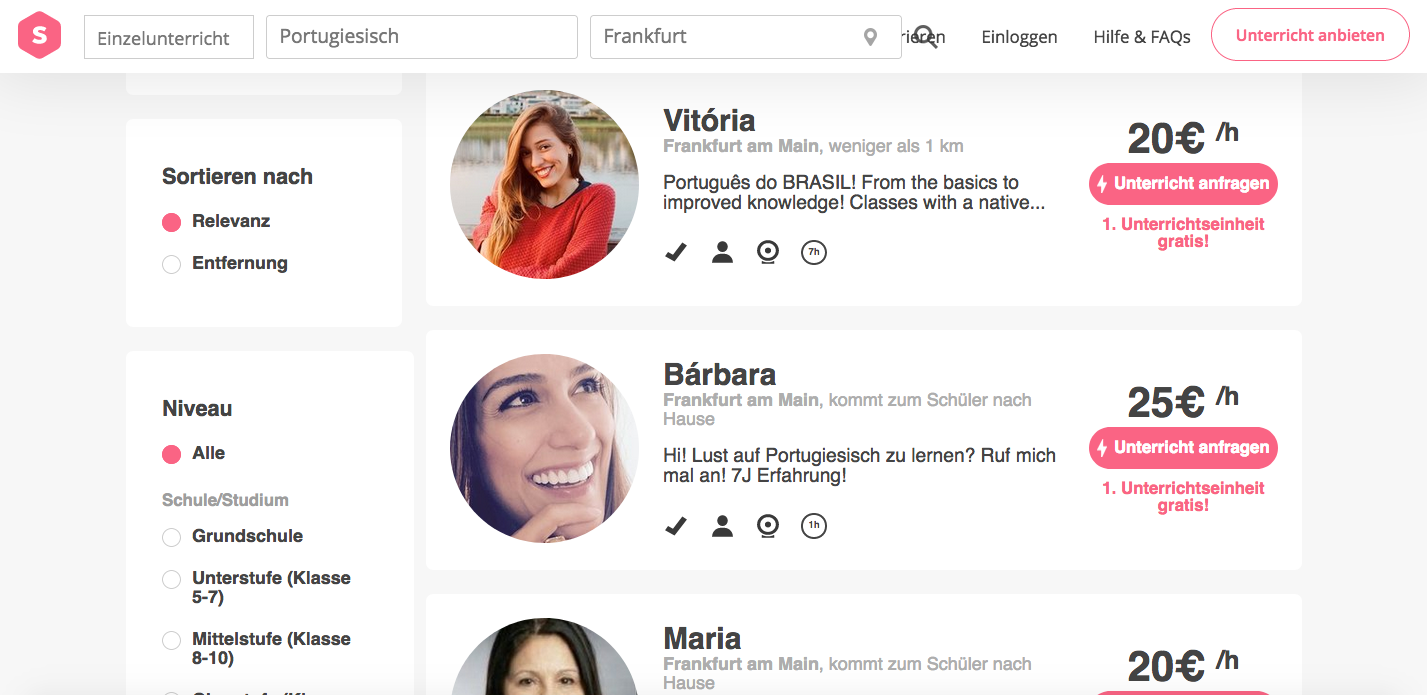The width and height of the screenshot is (1427, 695).
Task: Click the Portugiesisch subject search field
Action: (x=421, y=37)
